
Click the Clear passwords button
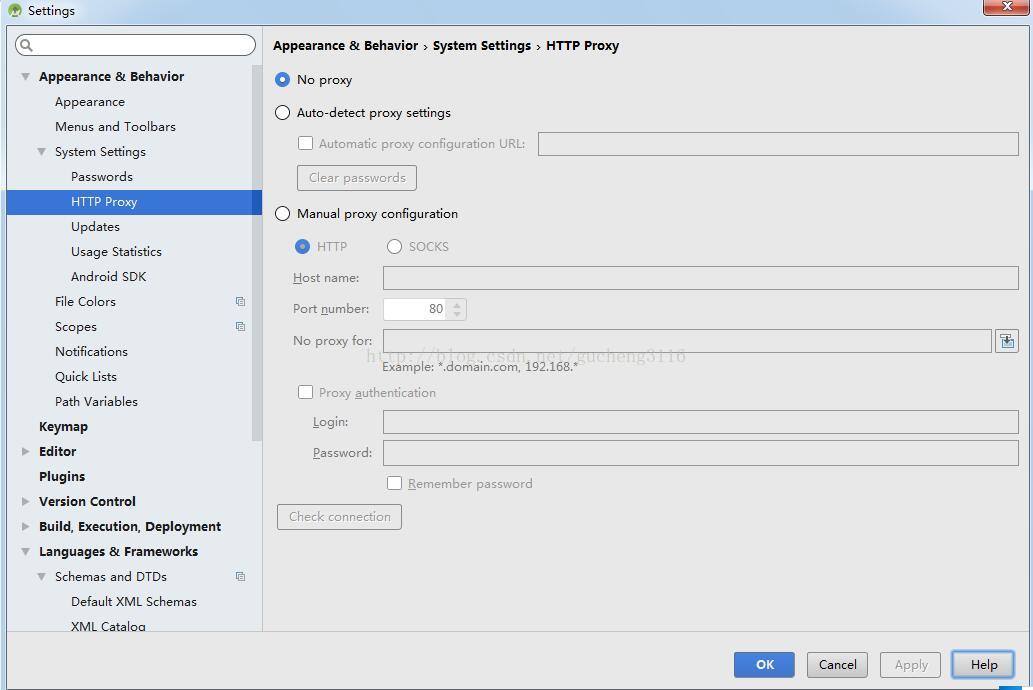pos(357,177)
